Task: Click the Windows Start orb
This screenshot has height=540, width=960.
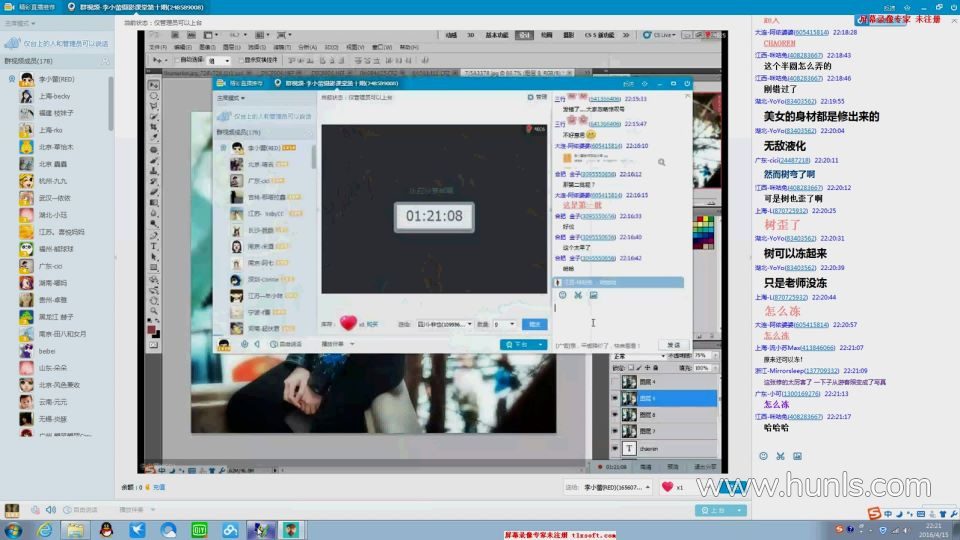Action: click(13, 530)
